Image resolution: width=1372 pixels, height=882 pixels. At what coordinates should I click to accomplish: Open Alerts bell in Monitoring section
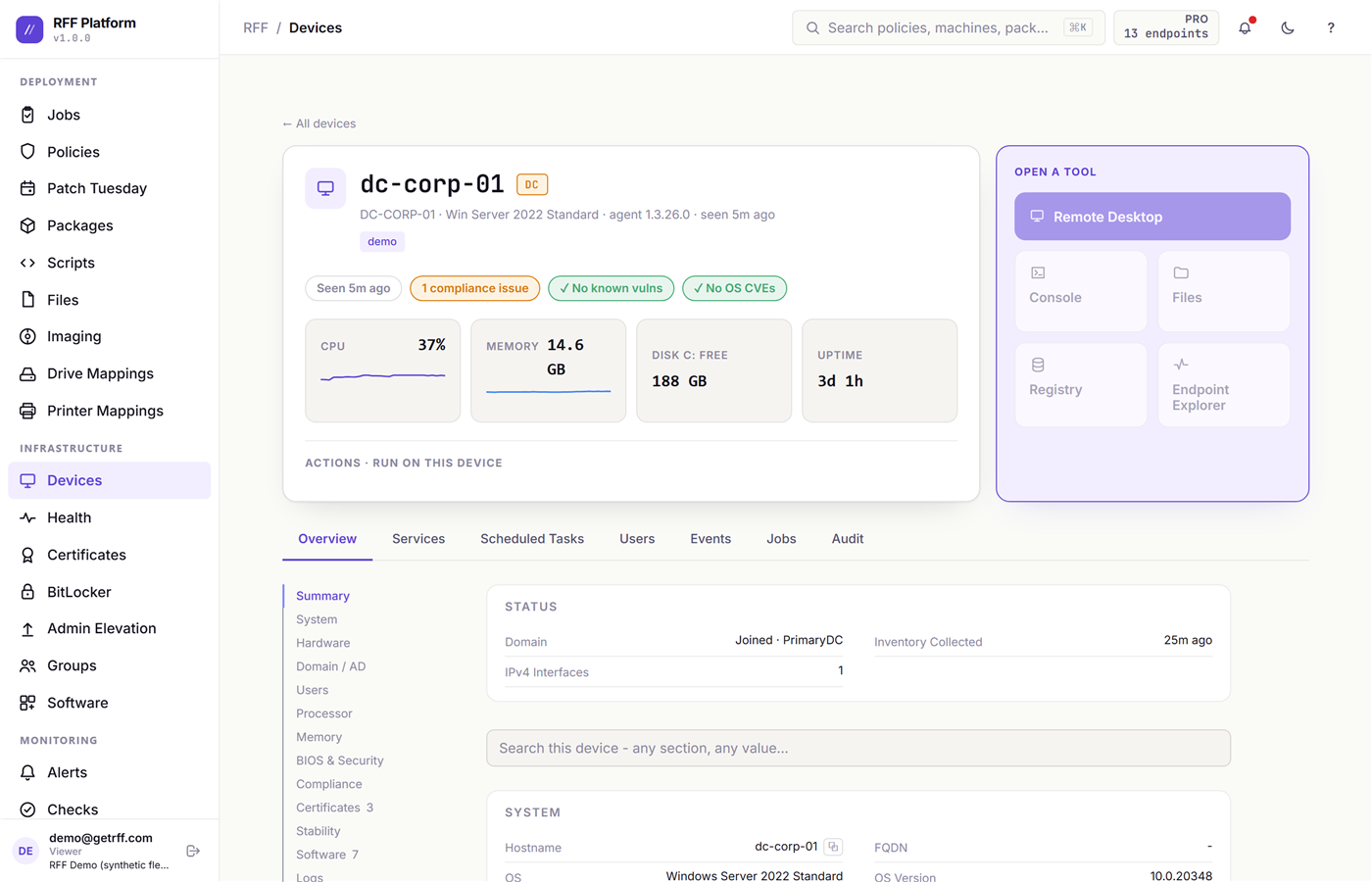coord(110,772)
